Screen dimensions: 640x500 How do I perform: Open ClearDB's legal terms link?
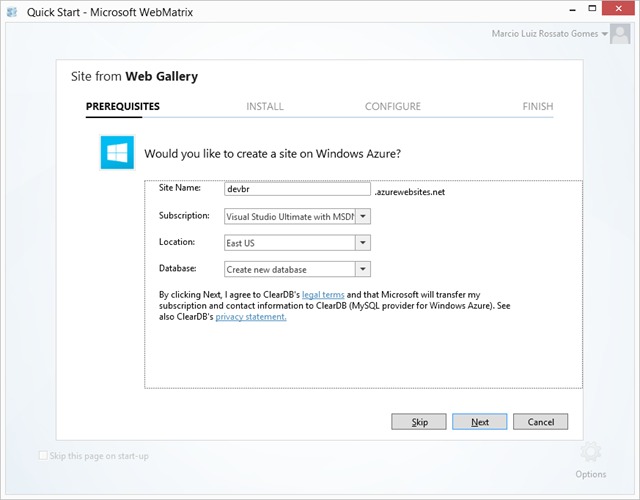(x=323, y=295)
